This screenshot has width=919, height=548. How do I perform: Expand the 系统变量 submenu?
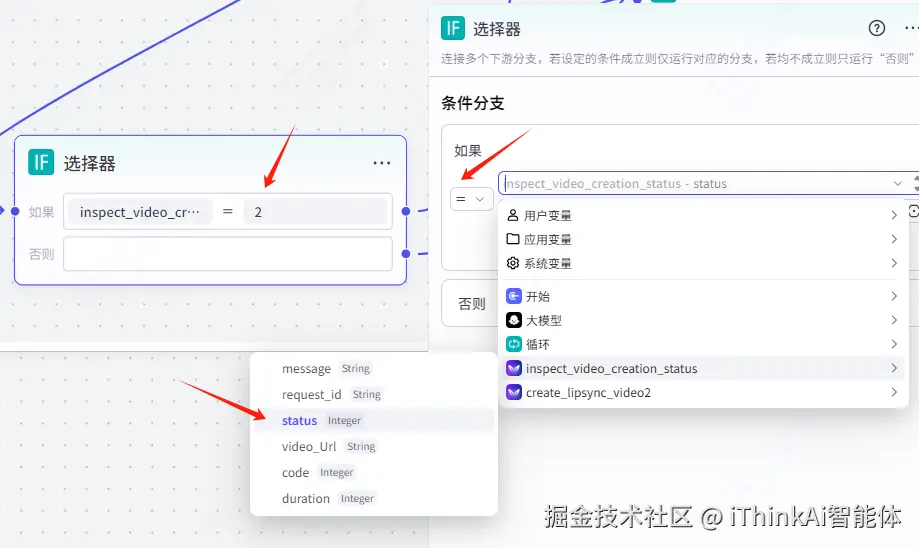coord(894,263)
